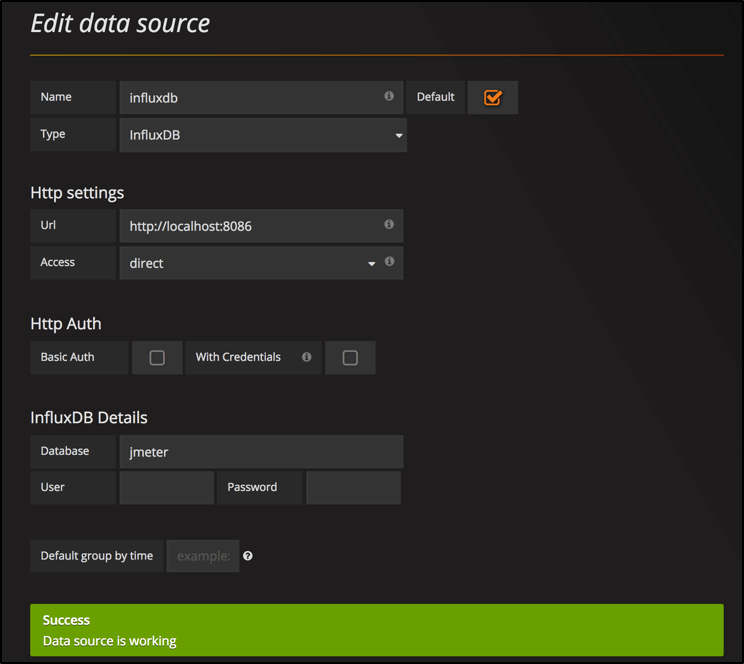This screenshot has height=664, width=744.
Task: Click the 'Access' field label
Action: [57, 262]
